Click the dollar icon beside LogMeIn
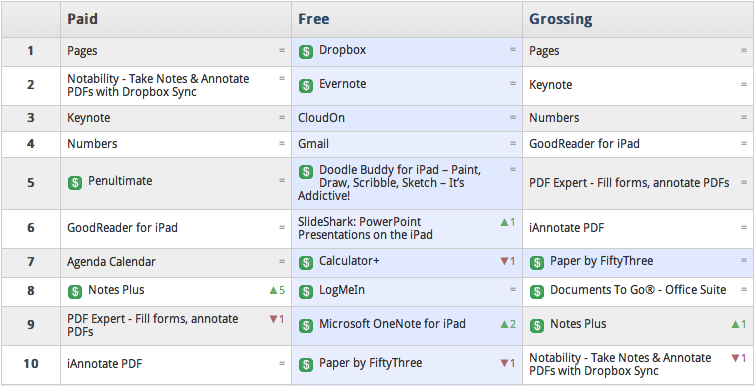 coord(306,291)
